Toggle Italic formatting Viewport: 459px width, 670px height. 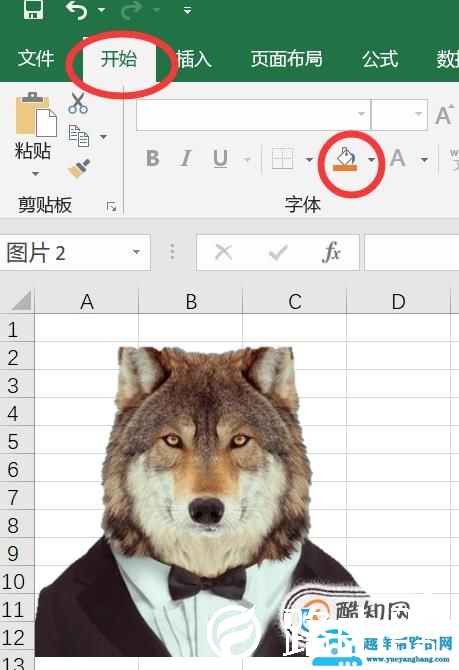185,159
